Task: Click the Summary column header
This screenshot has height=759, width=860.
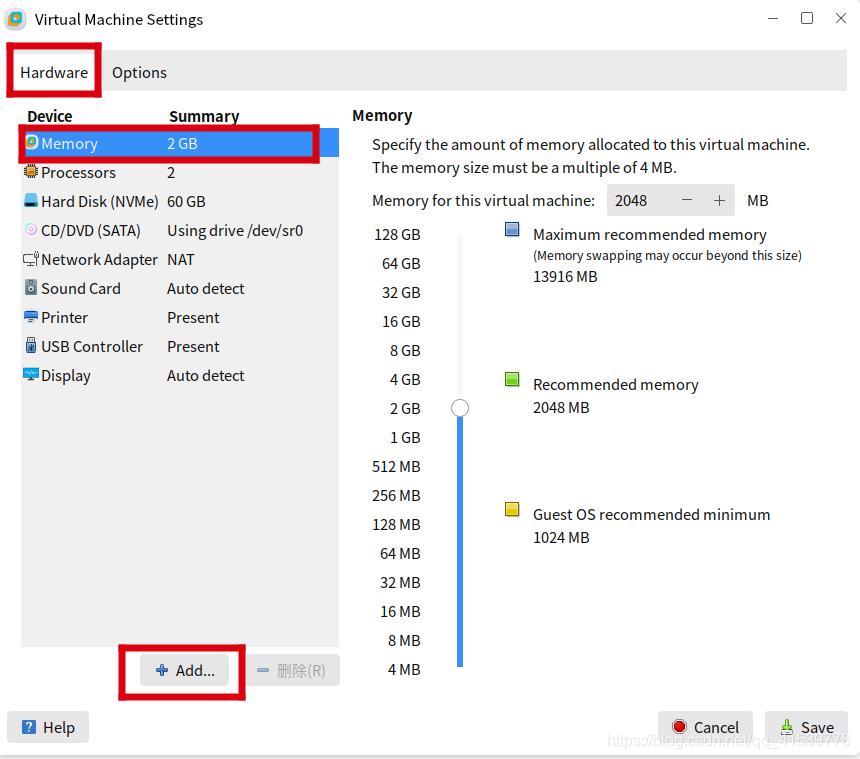Action: [204, 116]
